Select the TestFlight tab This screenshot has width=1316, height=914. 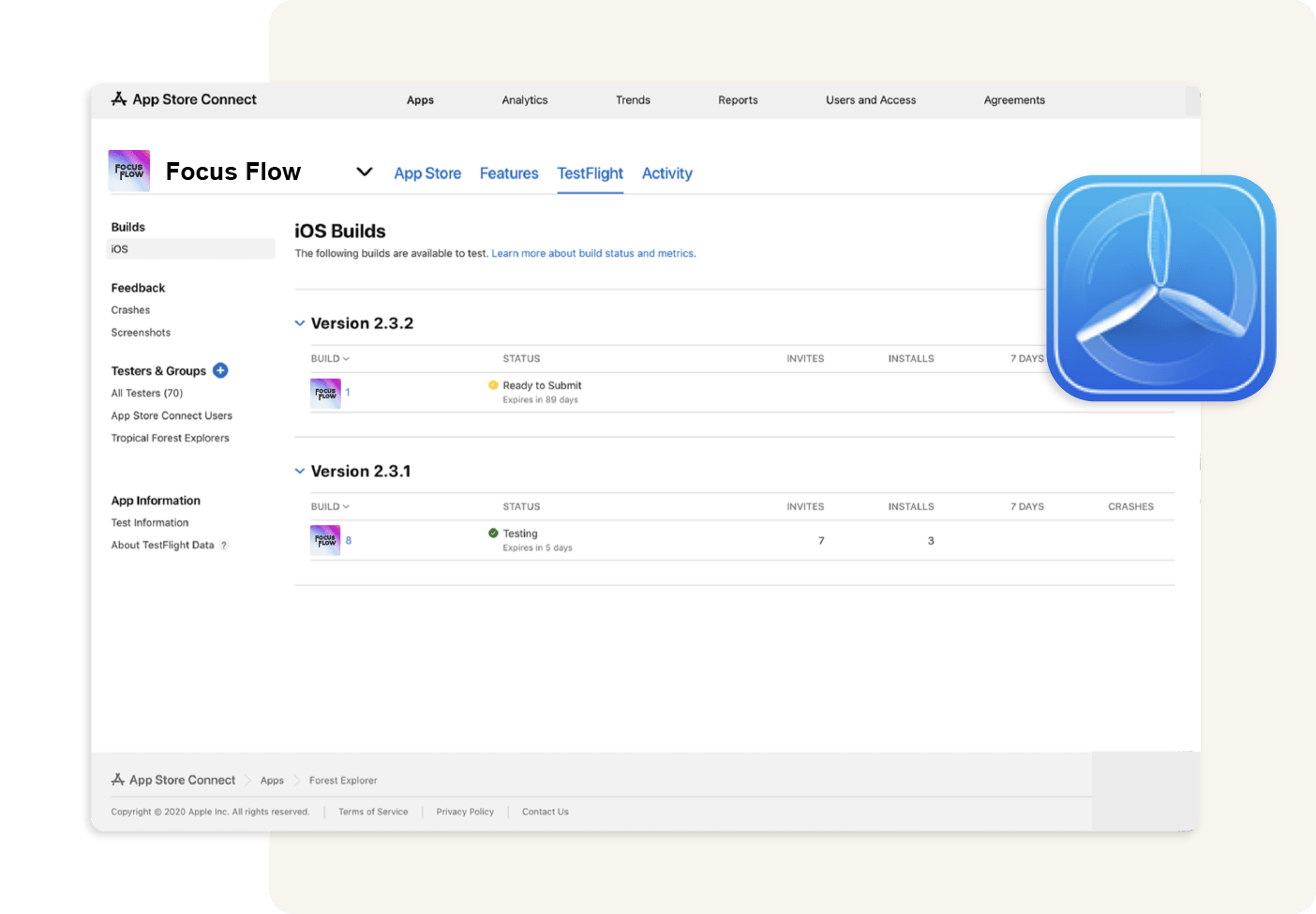click(591, 173)
